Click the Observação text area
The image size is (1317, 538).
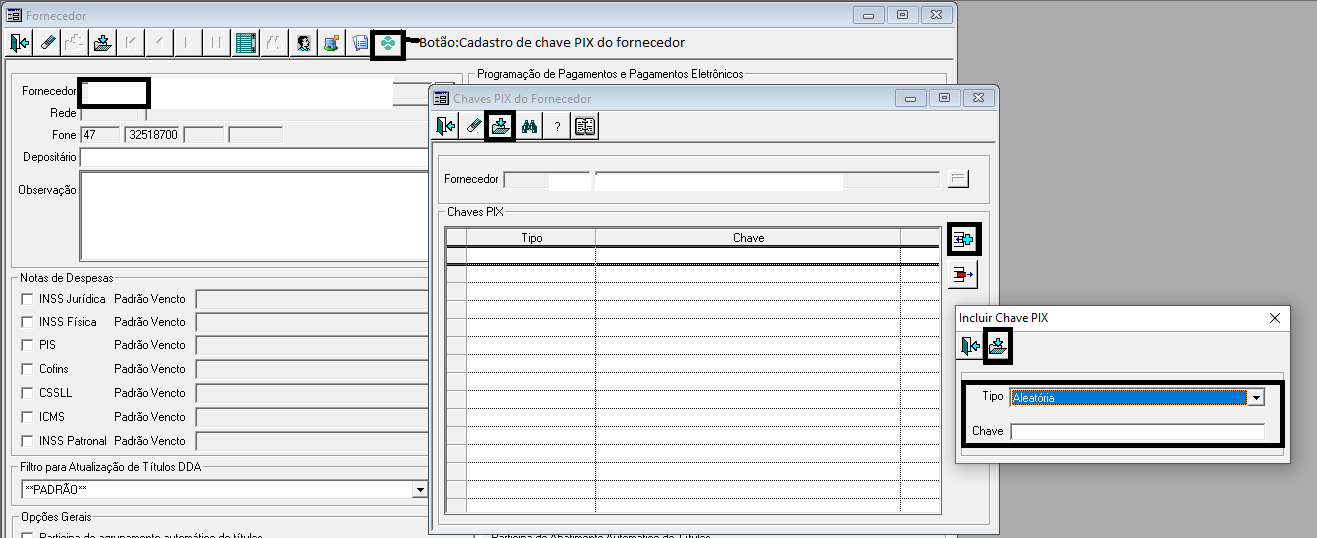click(x=254, y=215)
